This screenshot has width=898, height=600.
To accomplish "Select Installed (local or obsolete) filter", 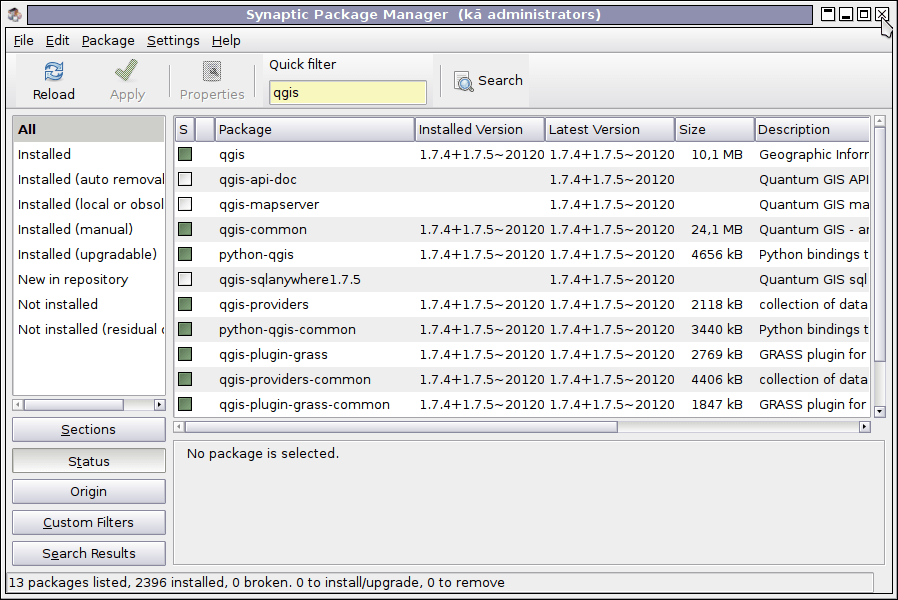I will (89, 204).
